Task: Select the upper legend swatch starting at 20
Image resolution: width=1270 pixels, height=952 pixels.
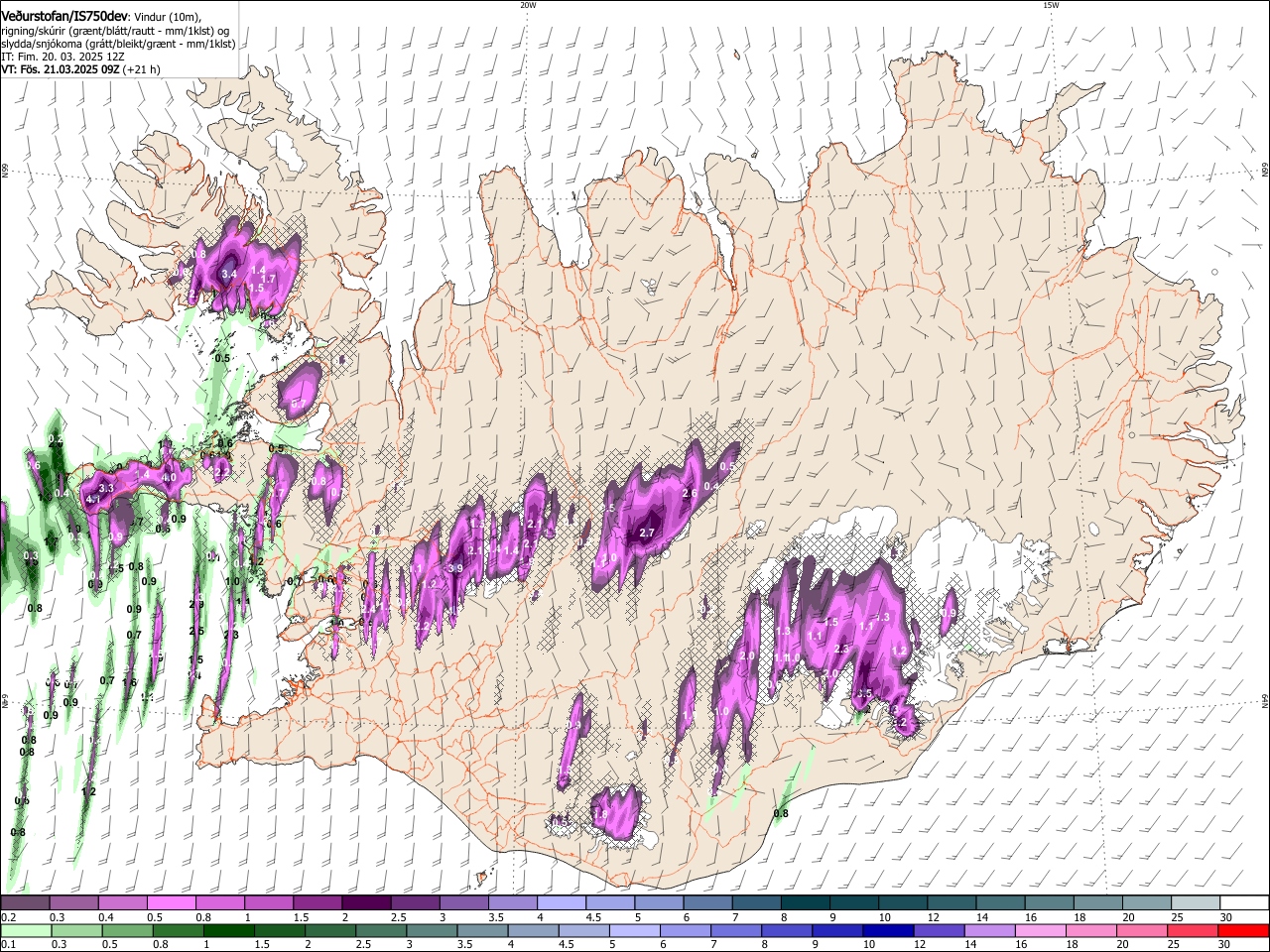Action: click(x=1147, y=902)
